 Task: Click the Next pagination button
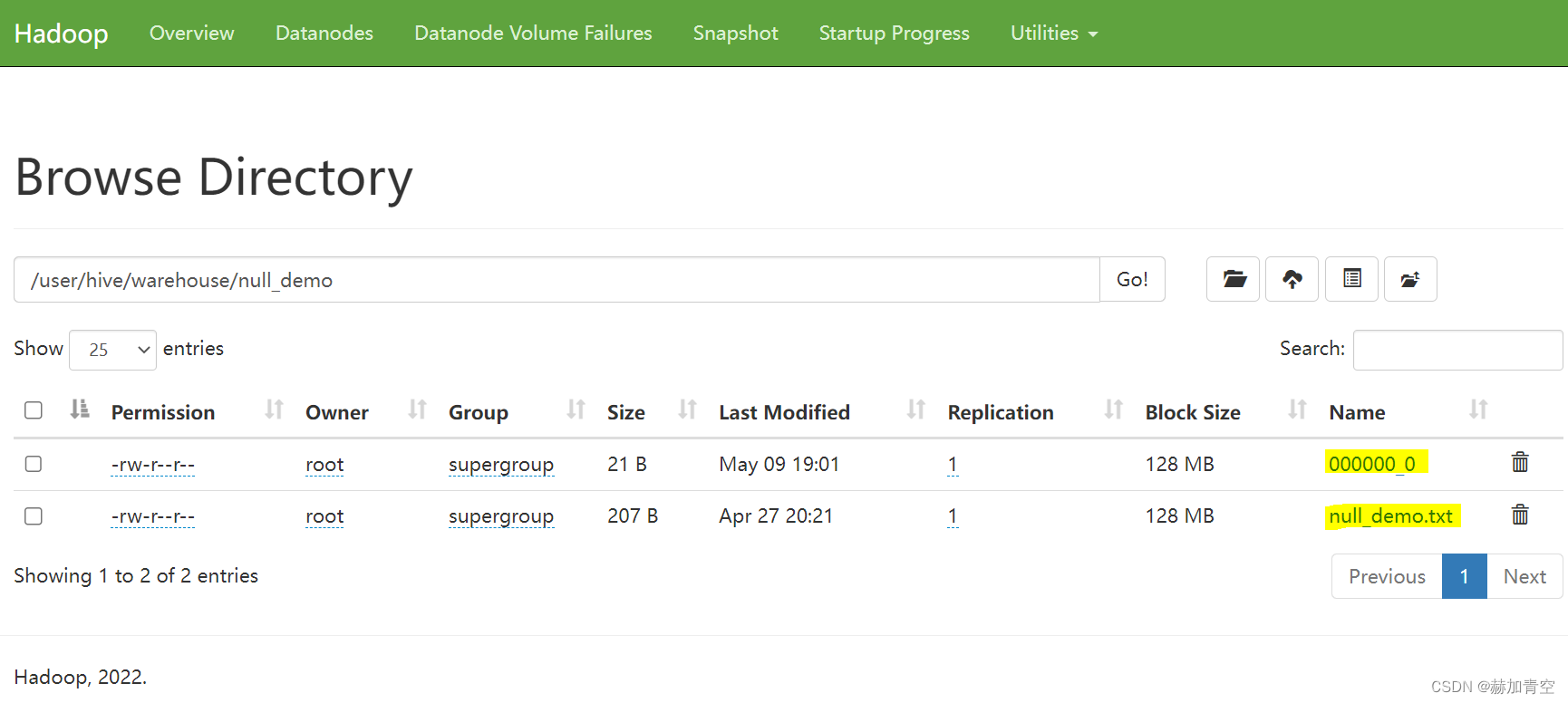pyautogui.click(x=1524, y=576)
